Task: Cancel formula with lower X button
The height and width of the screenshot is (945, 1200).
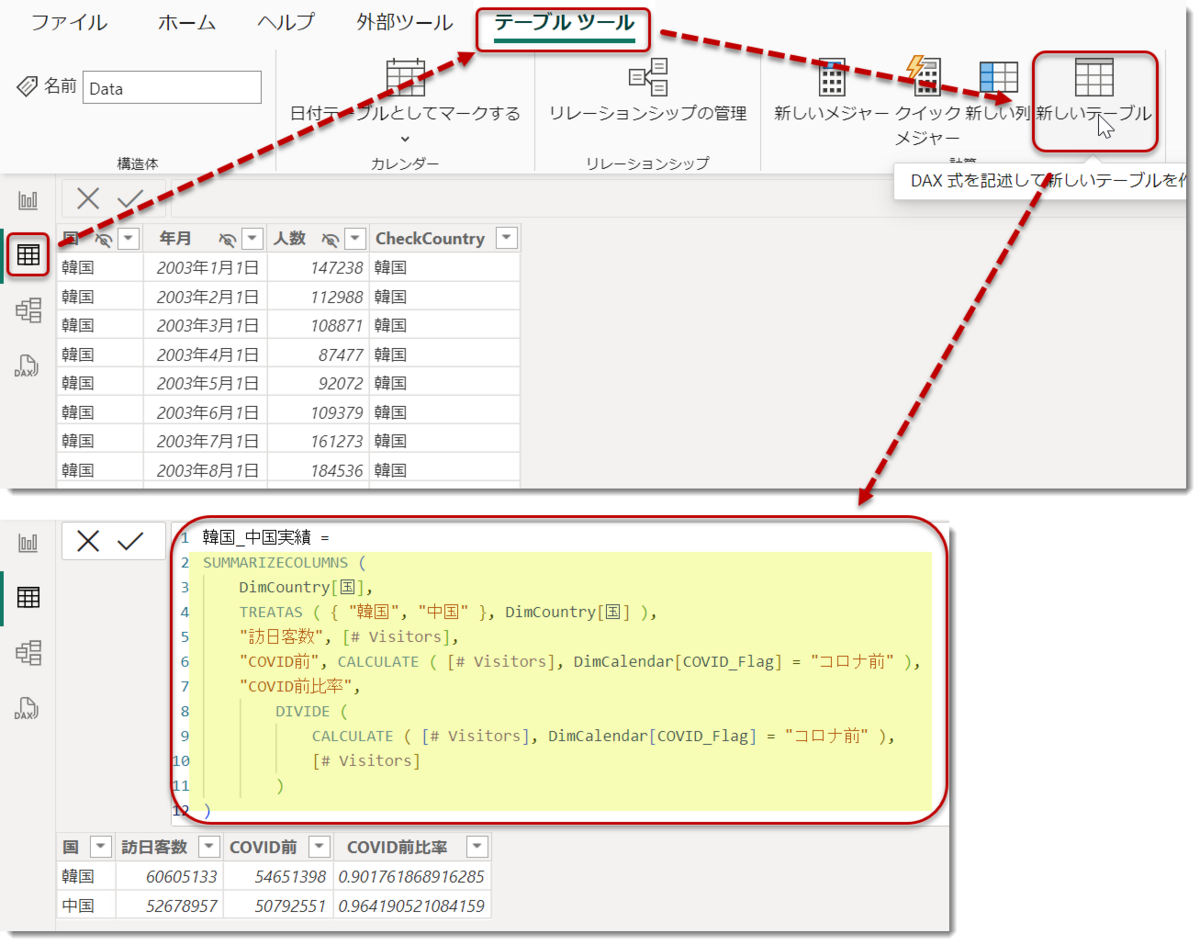Action: pos(88,541)
